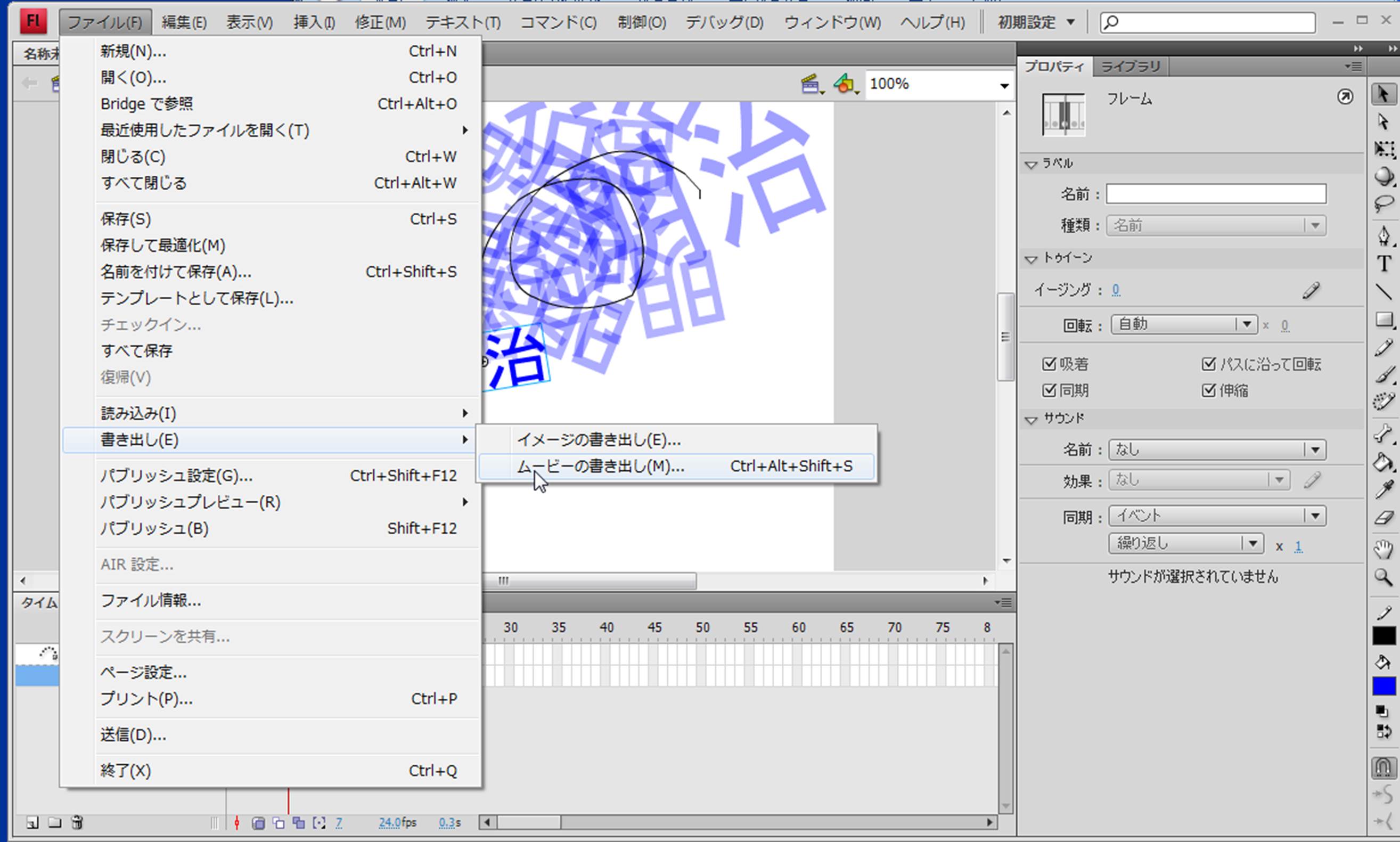Switch to the ライブラリ tab
This screenshot has width=1400, height=842.
pyautogui.click(x=1130, y=67)
